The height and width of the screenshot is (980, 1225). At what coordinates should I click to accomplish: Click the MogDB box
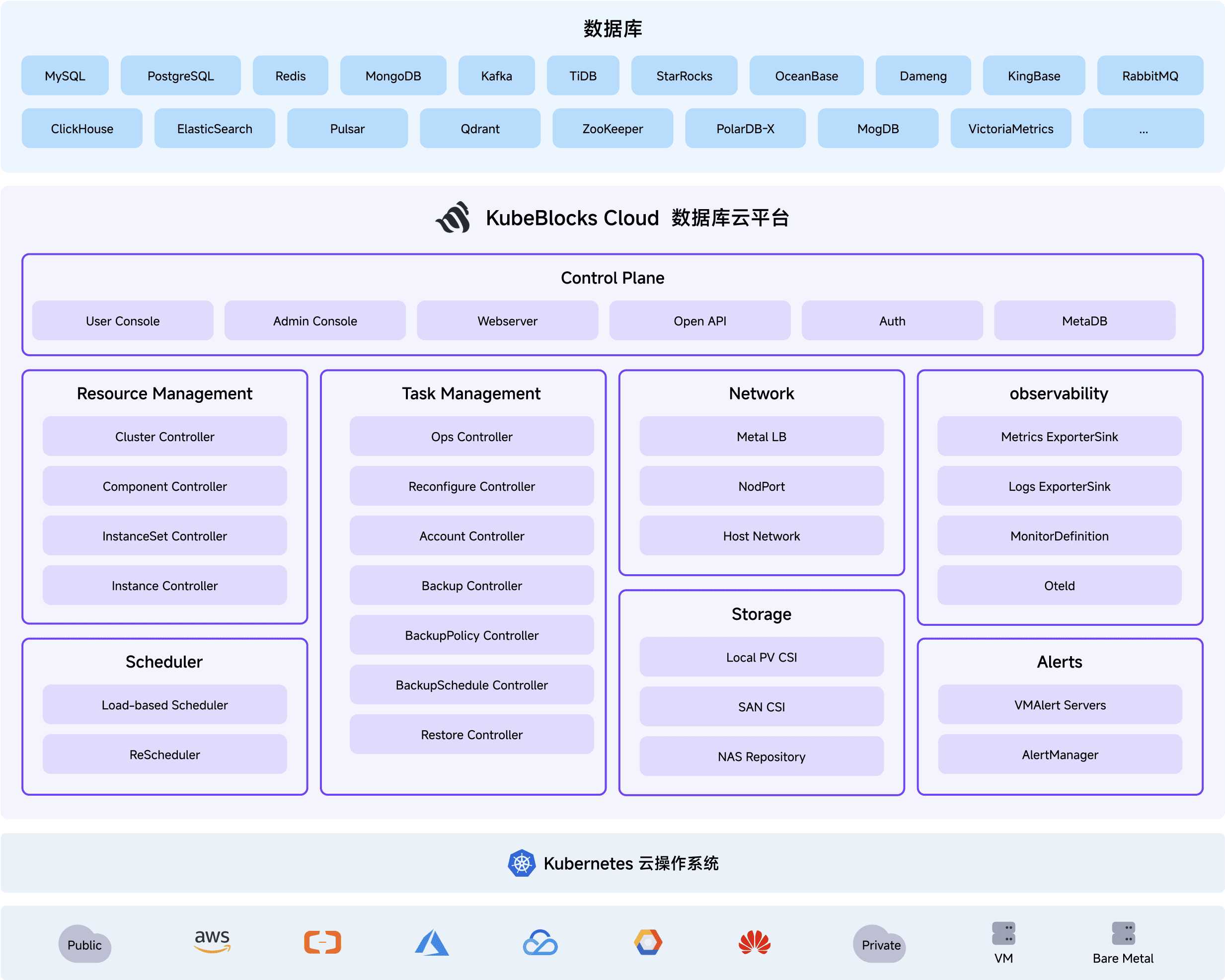(x=878, y=128)
